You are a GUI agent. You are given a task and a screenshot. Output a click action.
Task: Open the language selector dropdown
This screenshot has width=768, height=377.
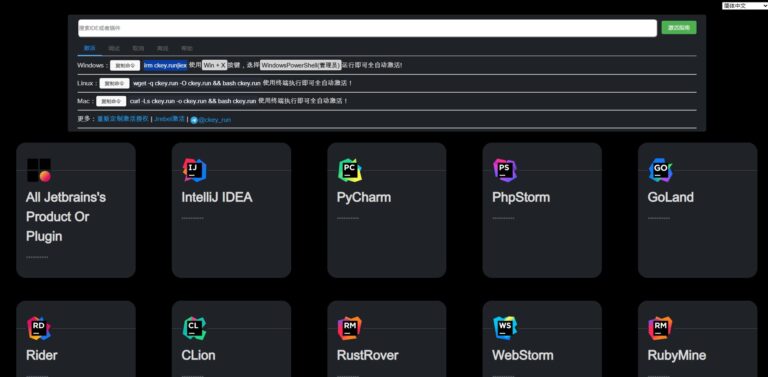click(744, 5)
